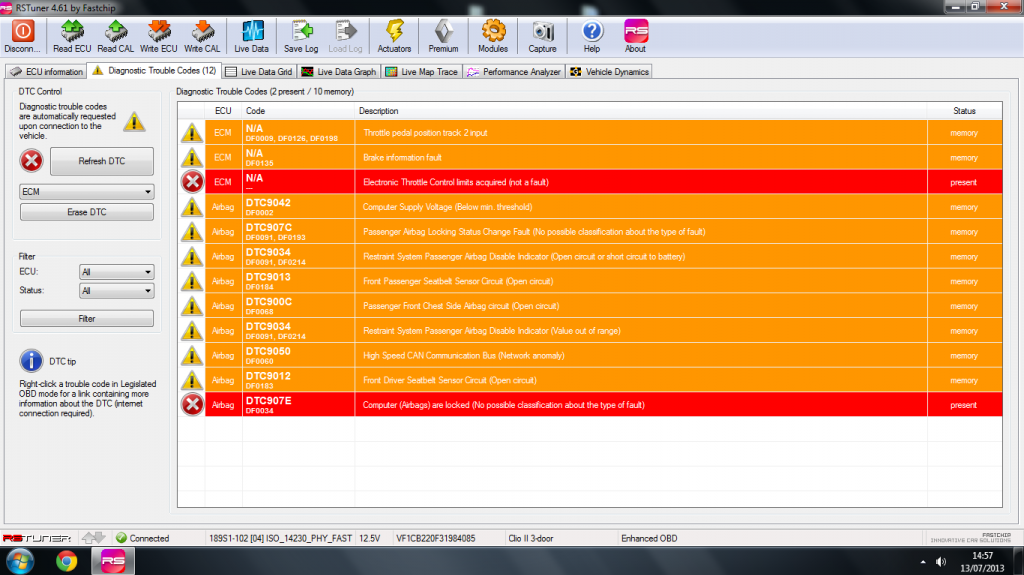
Task: Open the Windows Start menu
Action: (20, 561)
